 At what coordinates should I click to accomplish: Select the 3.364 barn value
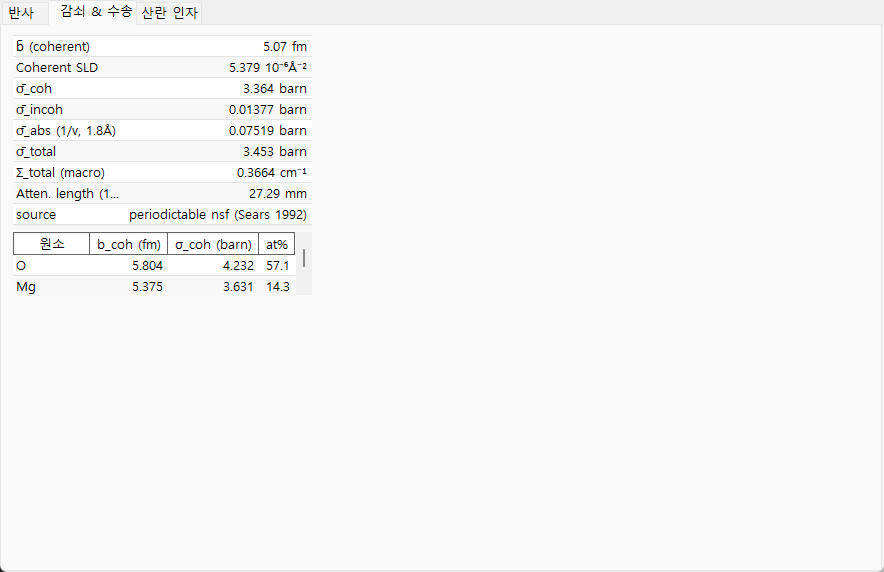[275, 88]
